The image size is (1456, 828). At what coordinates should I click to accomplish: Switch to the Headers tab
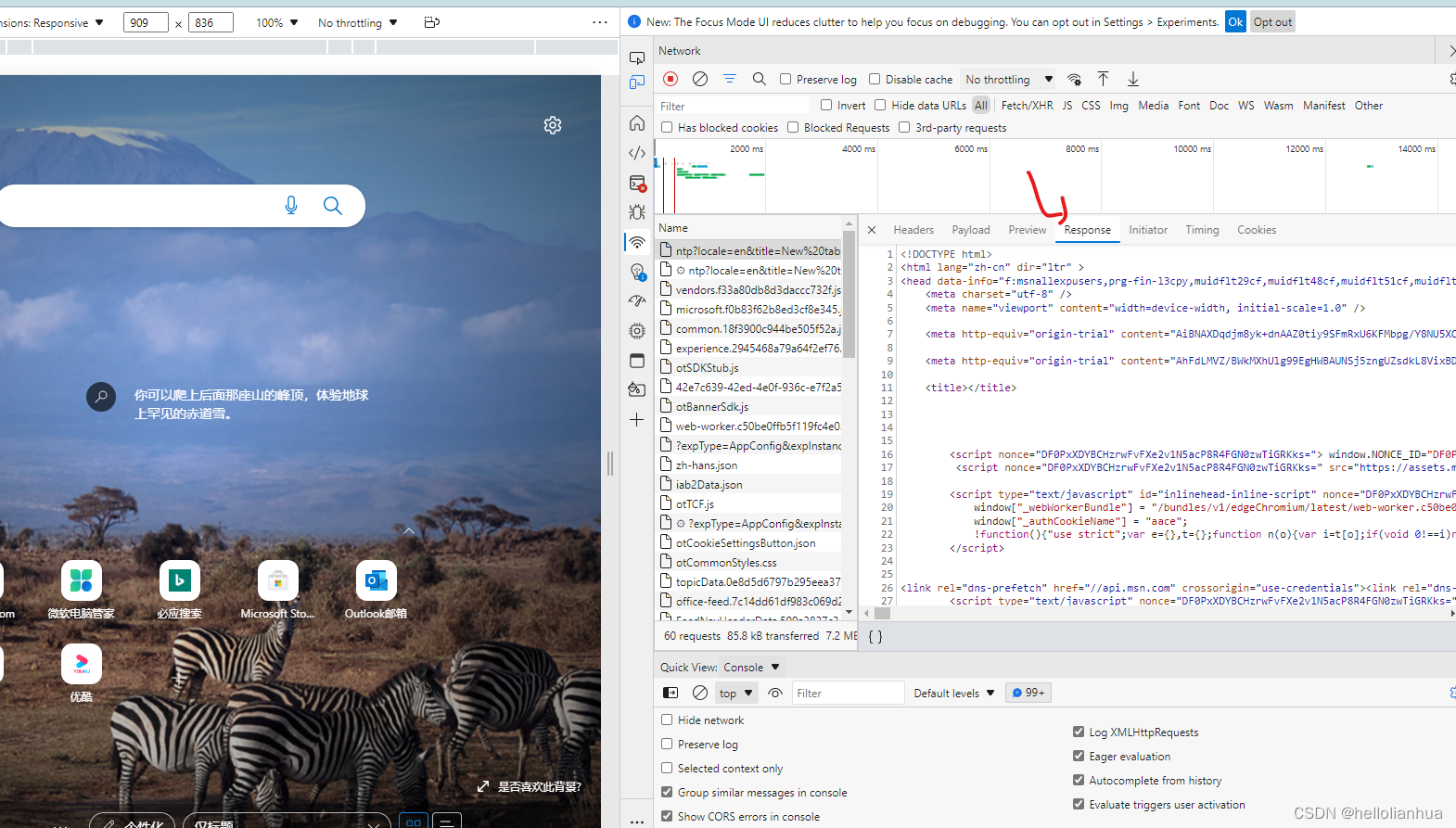pyautogui.click(x=913, y=230)
